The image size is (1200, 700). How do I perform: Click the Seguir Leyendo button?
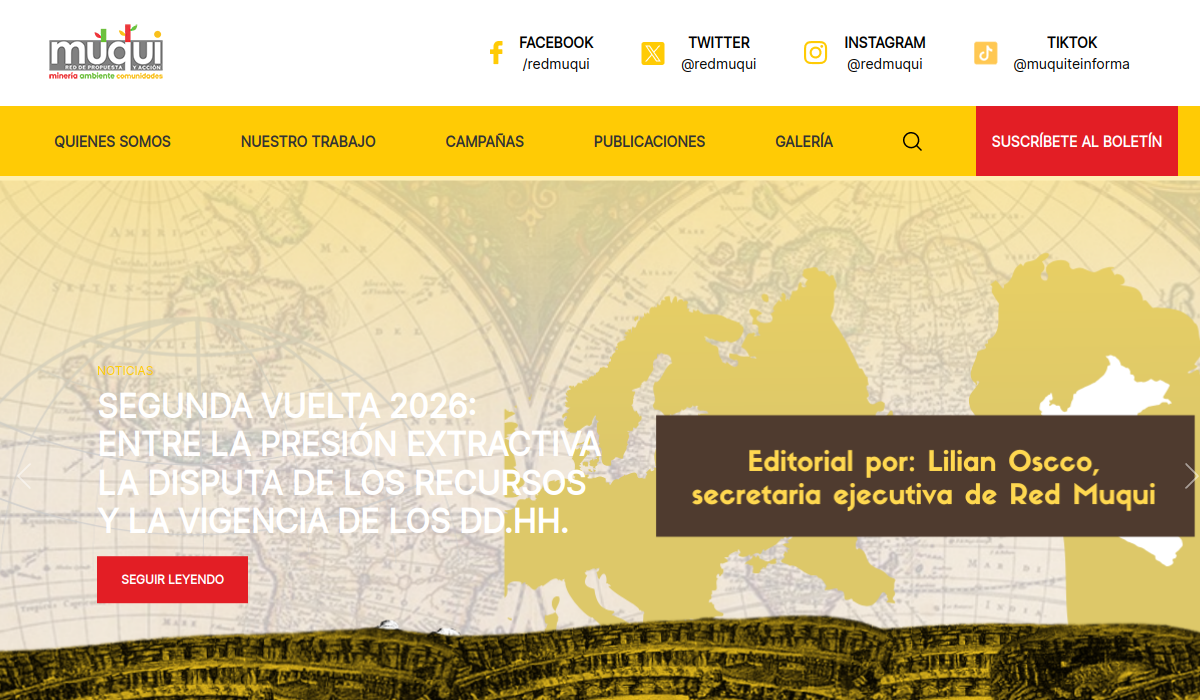(172, 580)
